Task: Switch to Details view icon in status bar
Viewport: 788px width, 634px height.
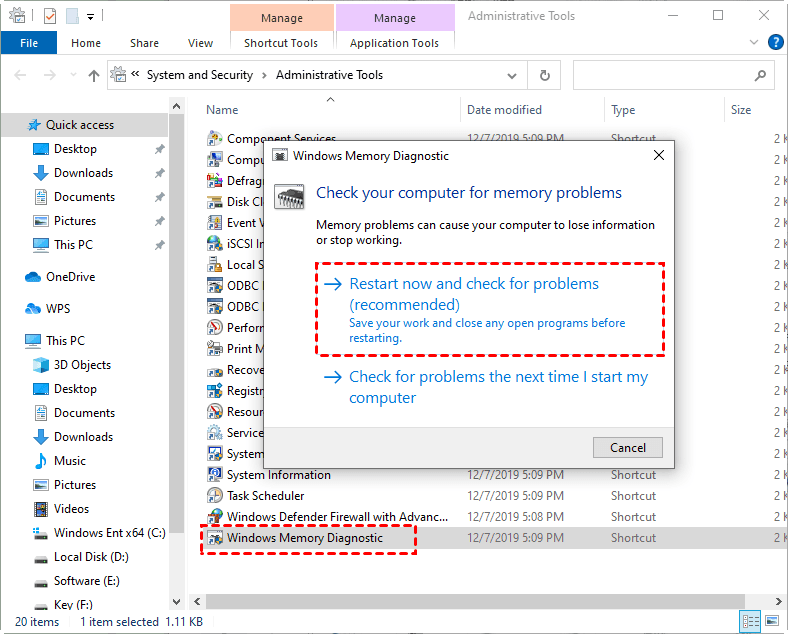Action: pos(750,622)
